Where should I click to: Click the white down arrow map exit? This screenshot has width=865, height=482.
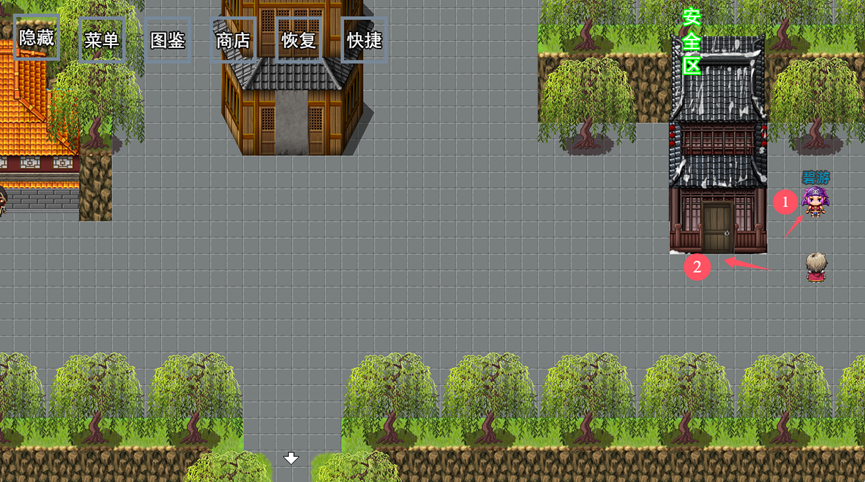291,458
